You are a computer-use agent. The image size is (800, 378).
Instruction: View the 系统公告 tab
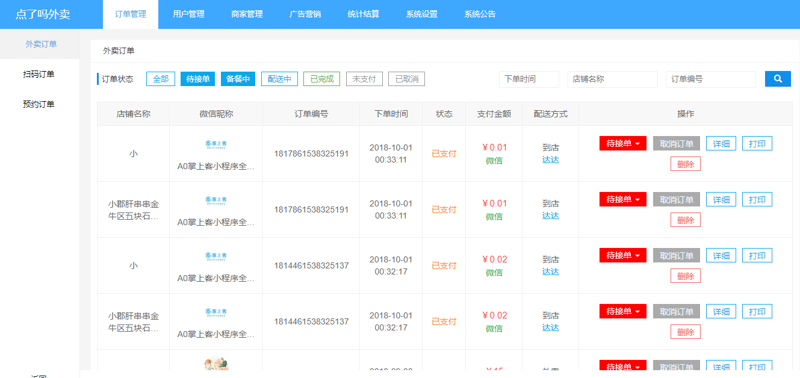click(480, 14)
